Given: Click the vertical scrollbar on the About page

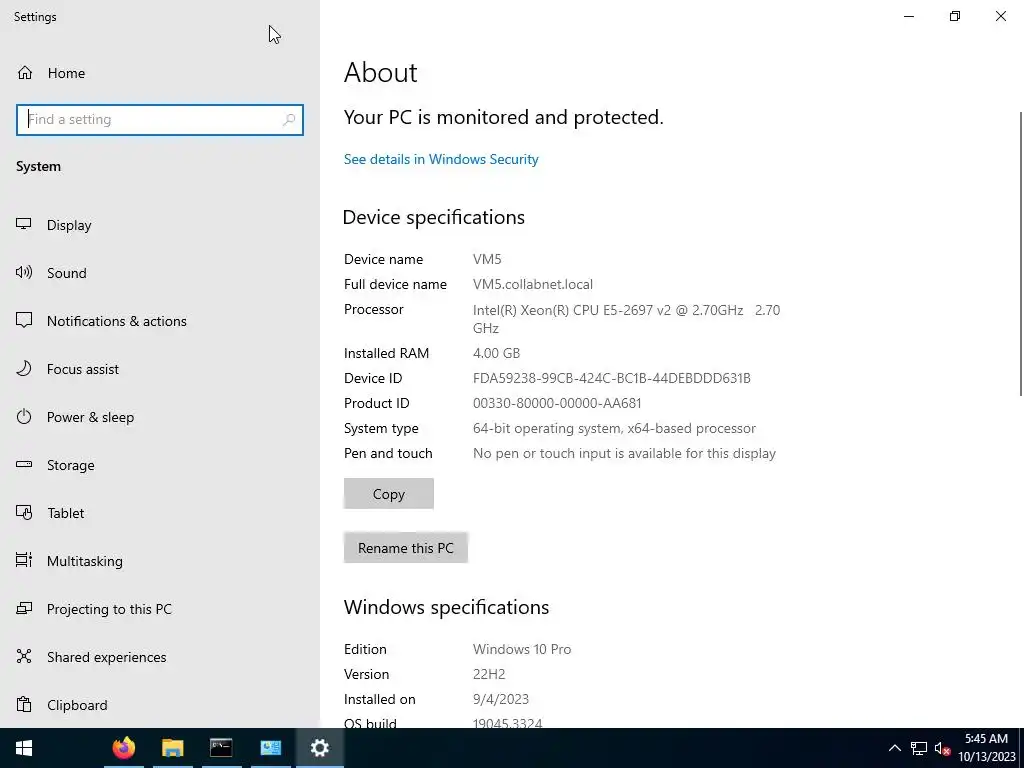Looking at the screenshot, I should coord(1021,253).
